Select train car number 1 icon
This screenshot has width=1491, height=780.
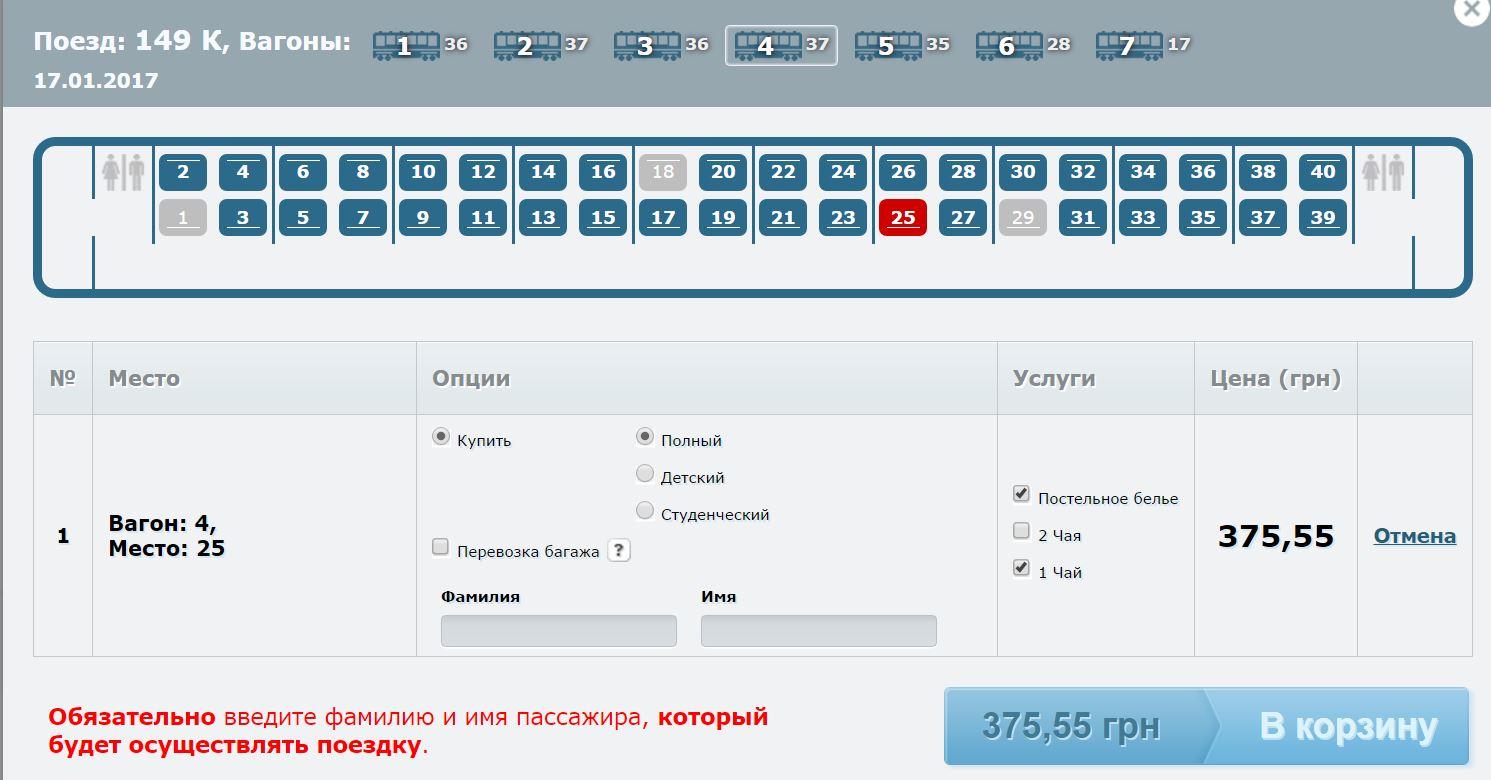(405, 45)
